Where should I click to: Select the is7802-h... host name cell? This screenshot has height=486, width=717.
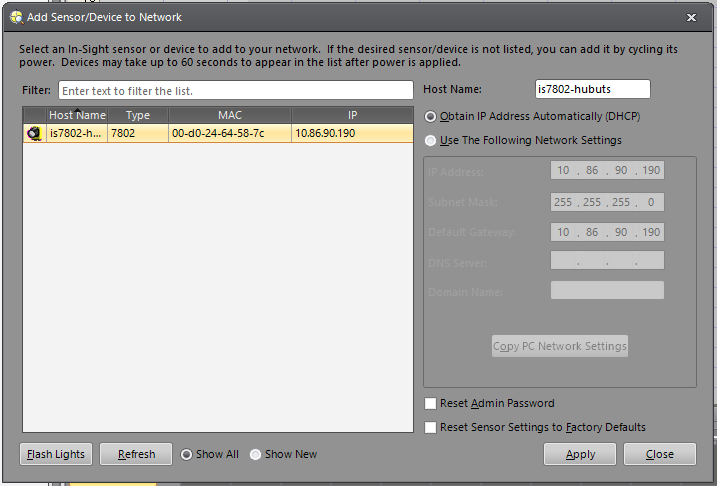click(x=77, y=134)
